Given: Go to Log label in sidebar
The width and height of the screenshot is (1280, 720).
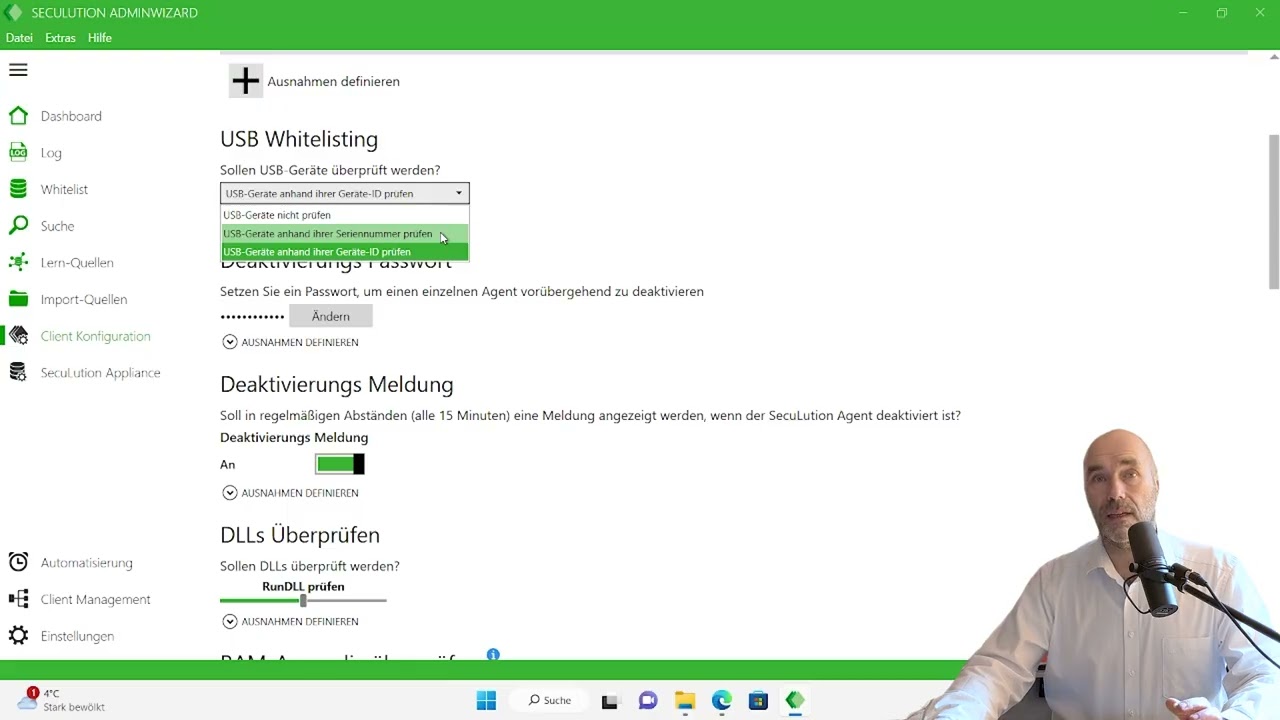Looking at the screenshot, I should click(51, 153).
